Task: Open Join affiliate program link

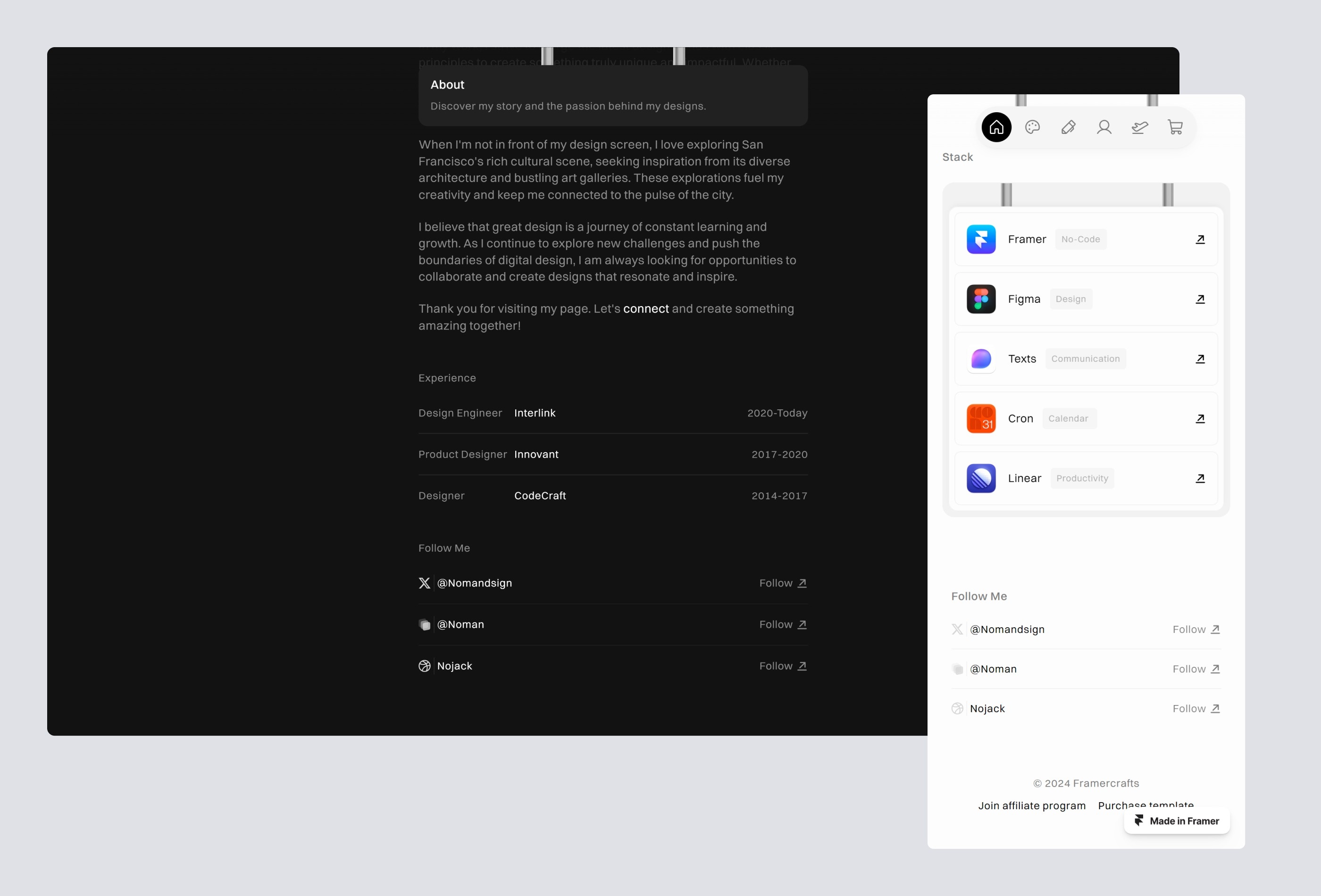Action: 1032,805
